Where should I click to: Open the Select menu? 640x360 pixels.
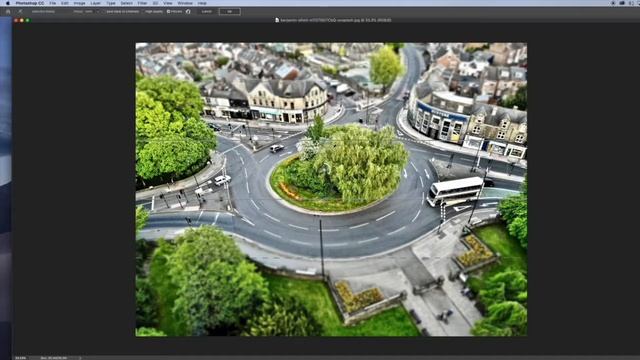(x=127, y=3)
